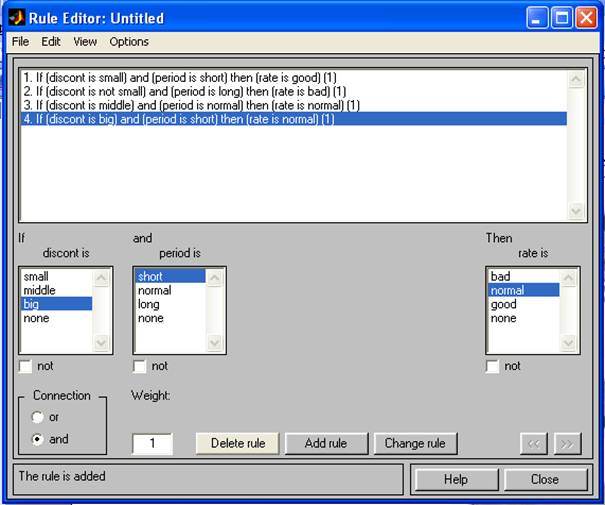
Task: Choose 'normal' in the period list
Action: pyautogui.click(x=171, y=290)
